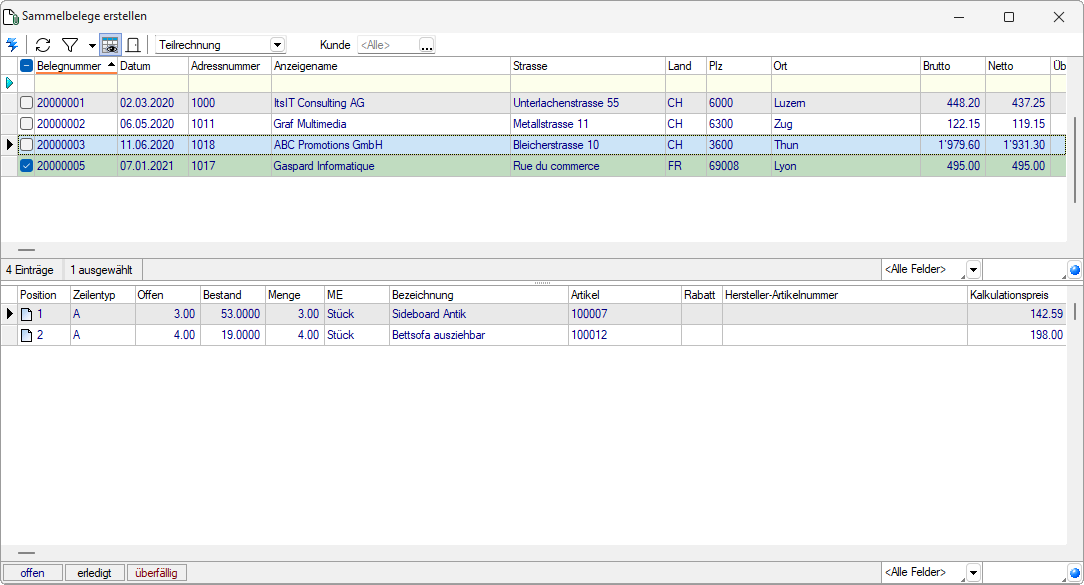Click the refresh arrows icon
The image size is (1084, 585).
43,45
